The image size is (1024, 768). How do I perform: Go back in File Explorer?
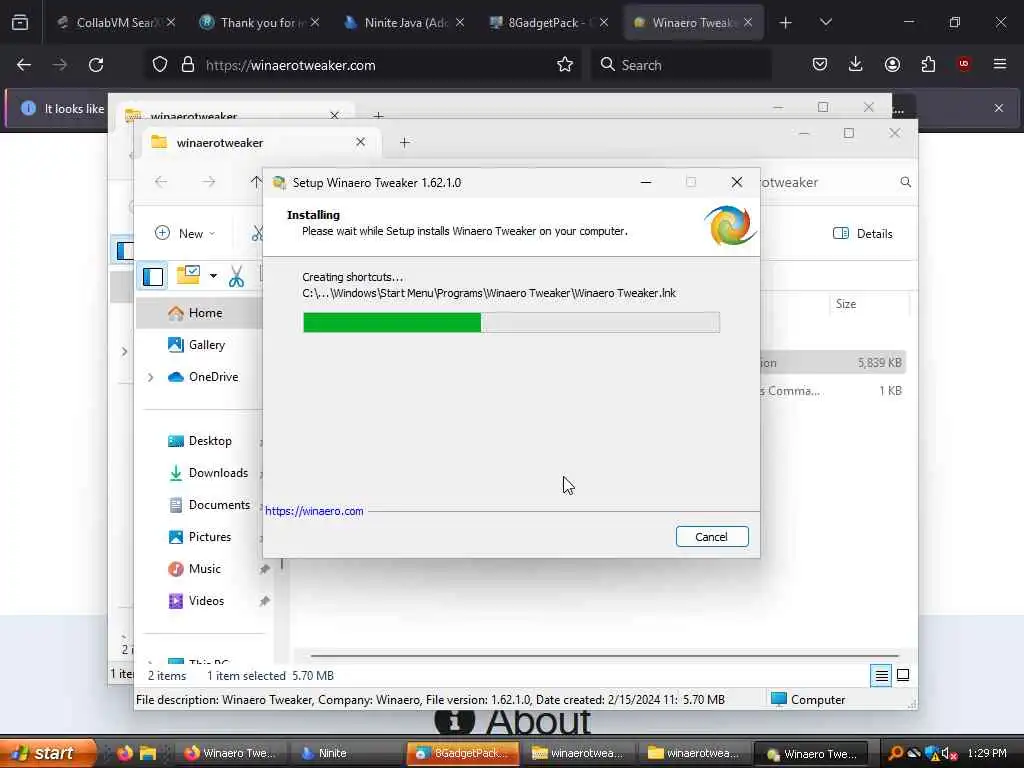coord(161,182)
